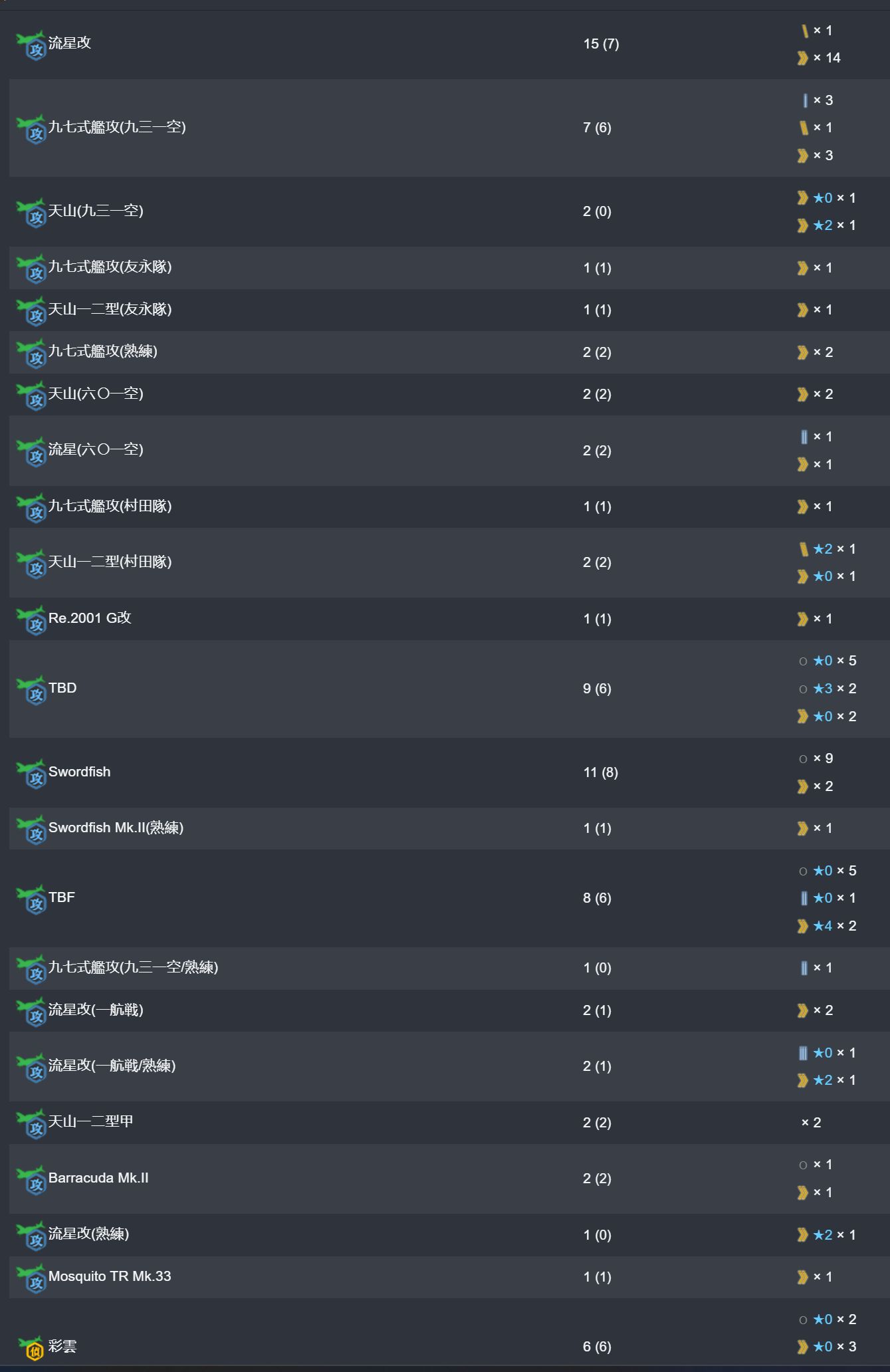
Task: Open the TBF equipment row
Action: pos(449,898)
